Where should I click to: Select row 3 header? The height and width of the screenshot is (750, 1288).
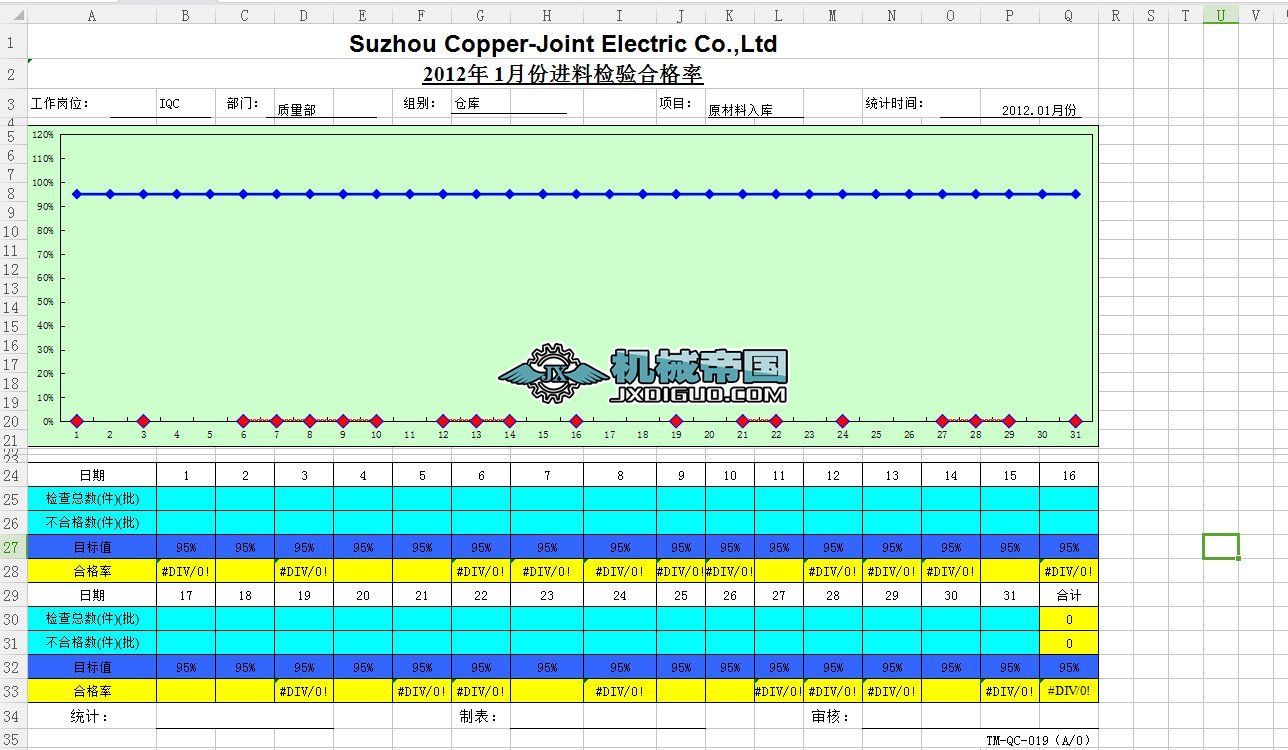(x=13, y=105)
